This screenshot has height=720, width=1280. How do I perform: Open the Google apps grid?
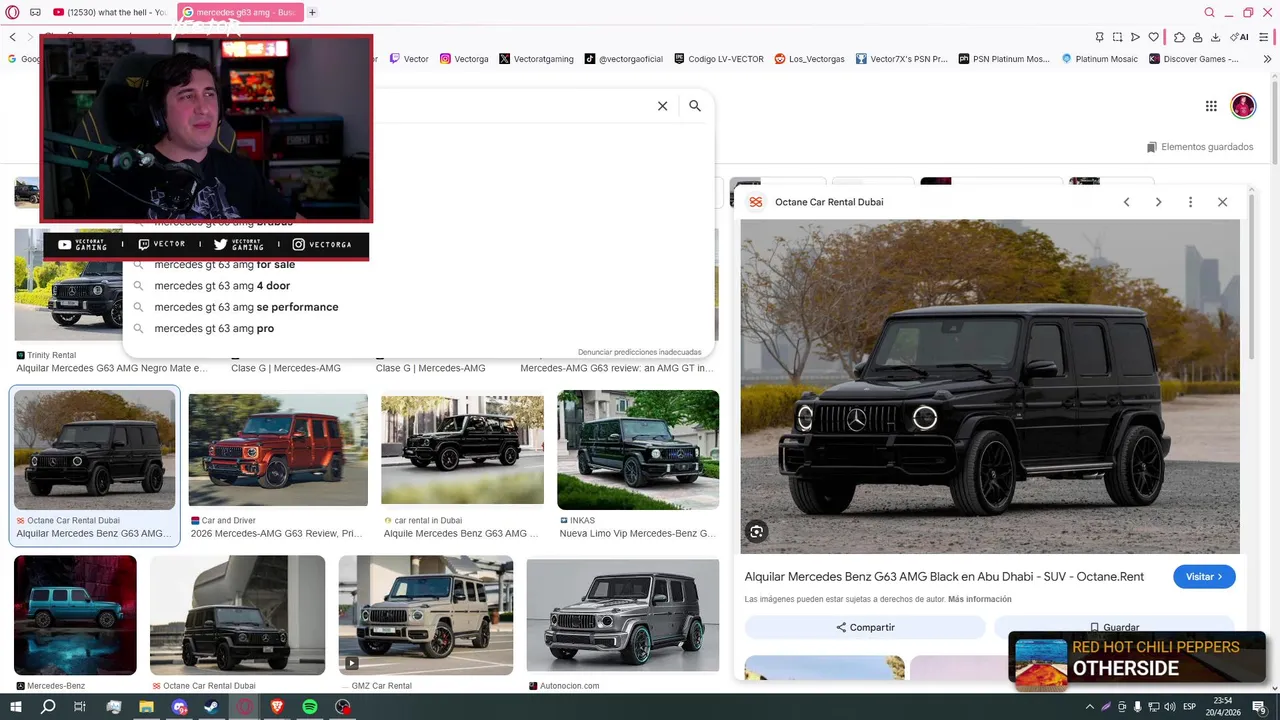coord(1211,106)
